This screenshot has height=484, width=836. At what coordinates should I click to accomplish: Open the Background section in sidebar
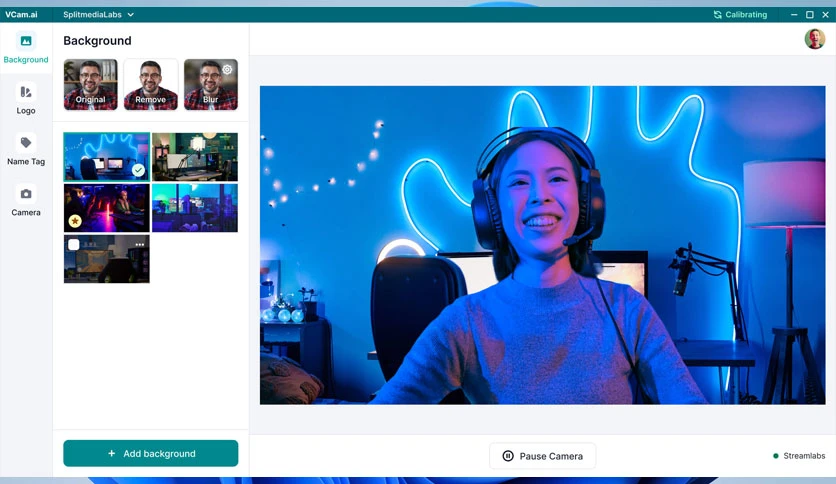26,48
